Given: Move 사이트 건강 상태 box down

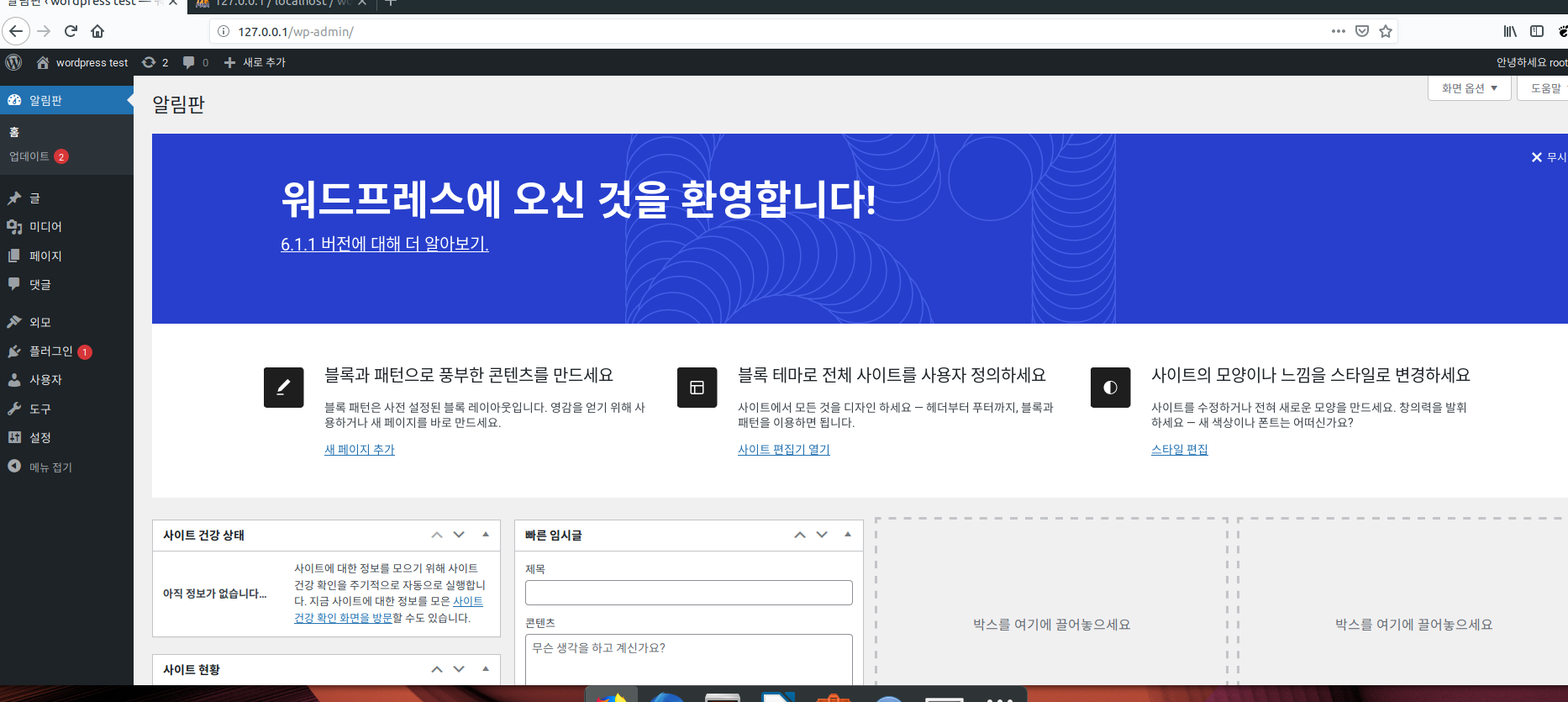Looking at the screenshot, I should tap(459, 535).
